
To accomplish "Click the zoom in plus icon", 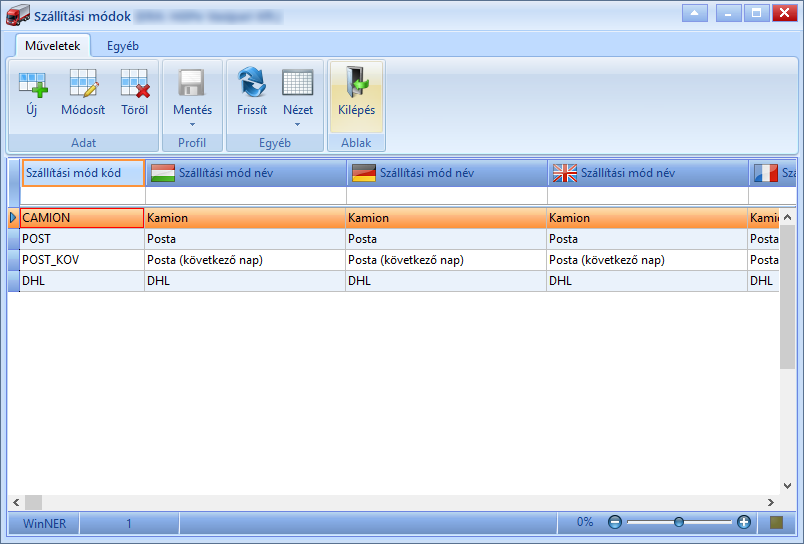I will (x=743, y=522).
